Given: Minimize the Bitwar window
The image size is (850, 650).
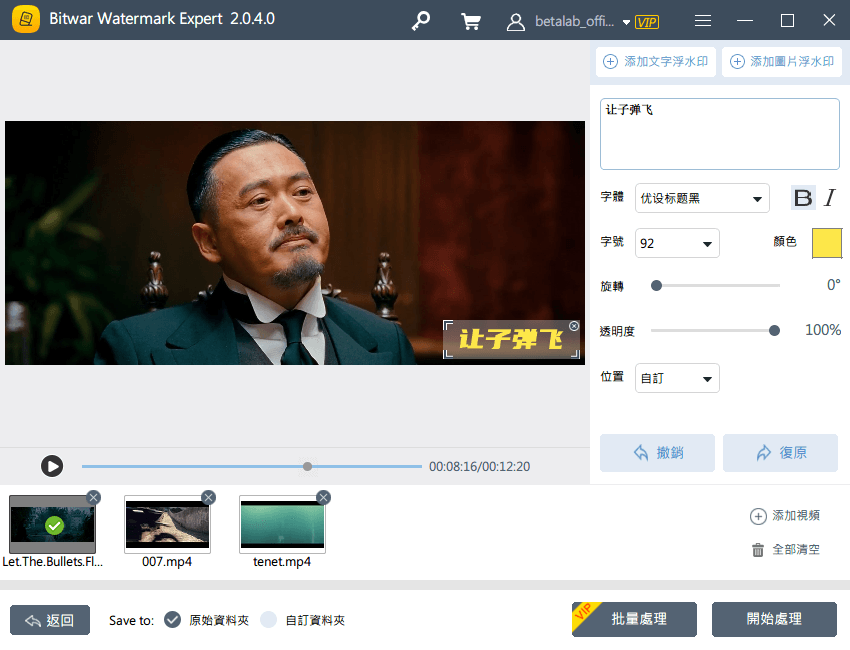Looking at the screenshot, I should [x=745, y=21].
